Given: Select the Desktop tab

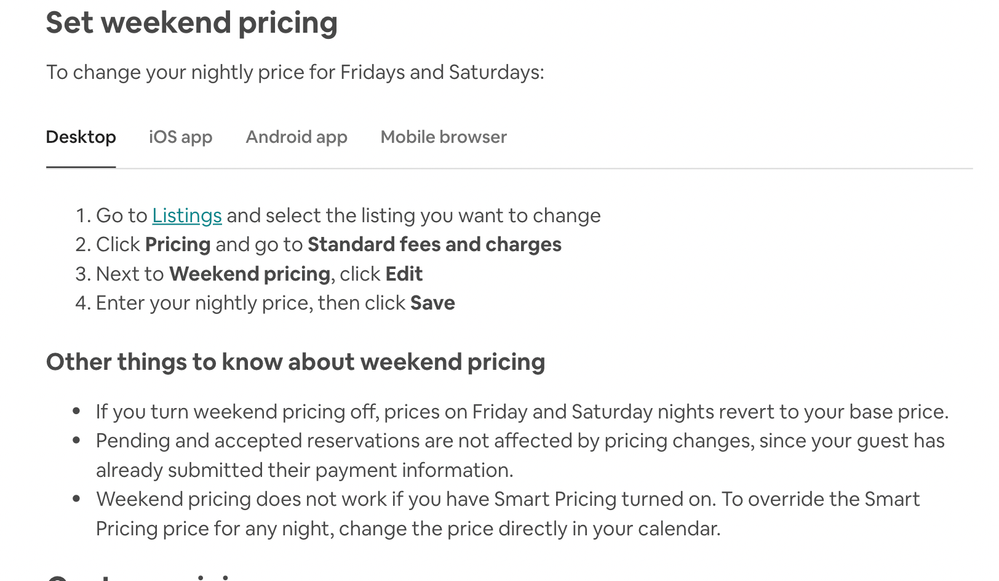Looking at the screenshot, I should pyautogui.click(x=81, y=137).
